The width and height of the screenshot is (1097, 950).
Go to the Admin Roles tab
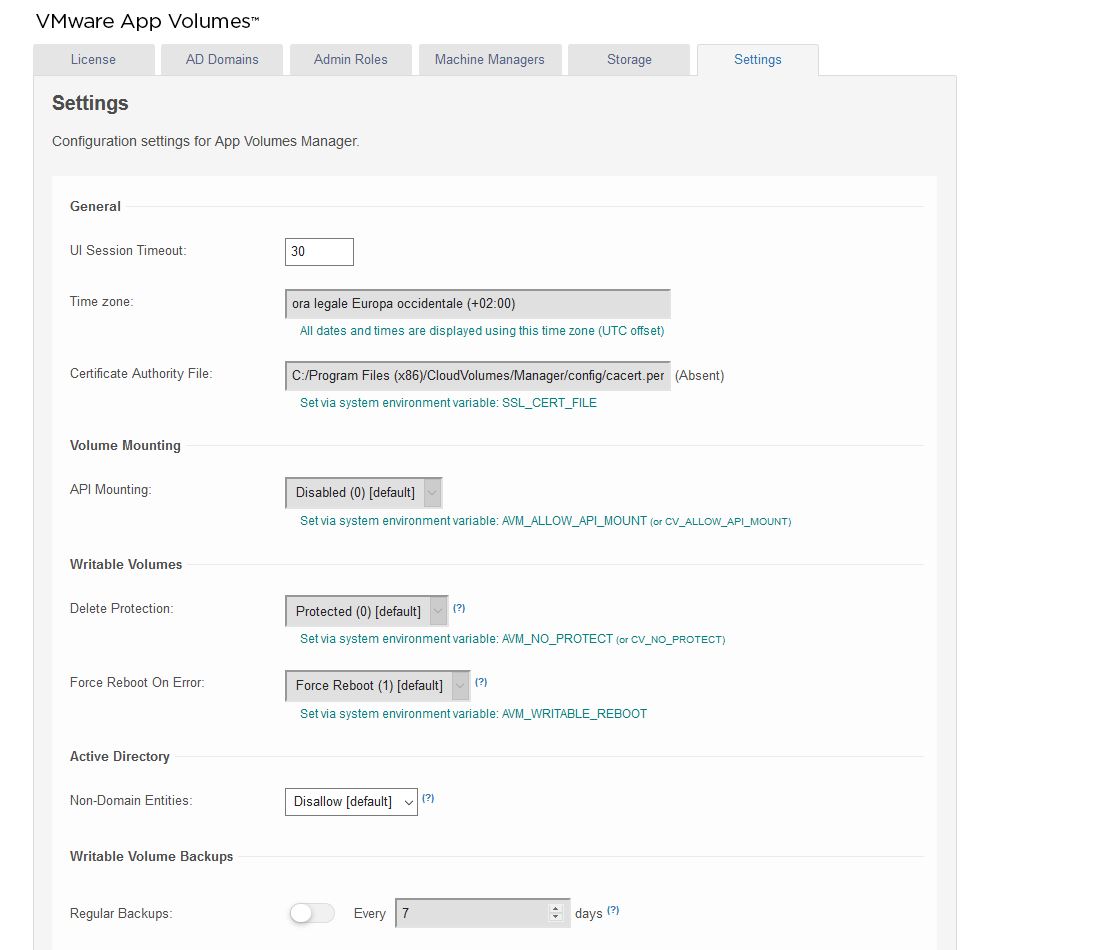(x=351, y=59)
